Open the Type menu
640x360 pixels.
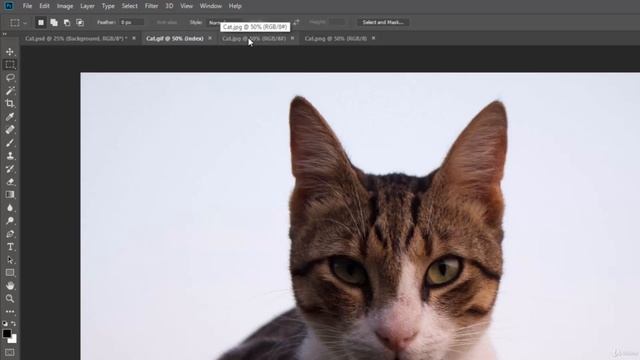[108, 6]
